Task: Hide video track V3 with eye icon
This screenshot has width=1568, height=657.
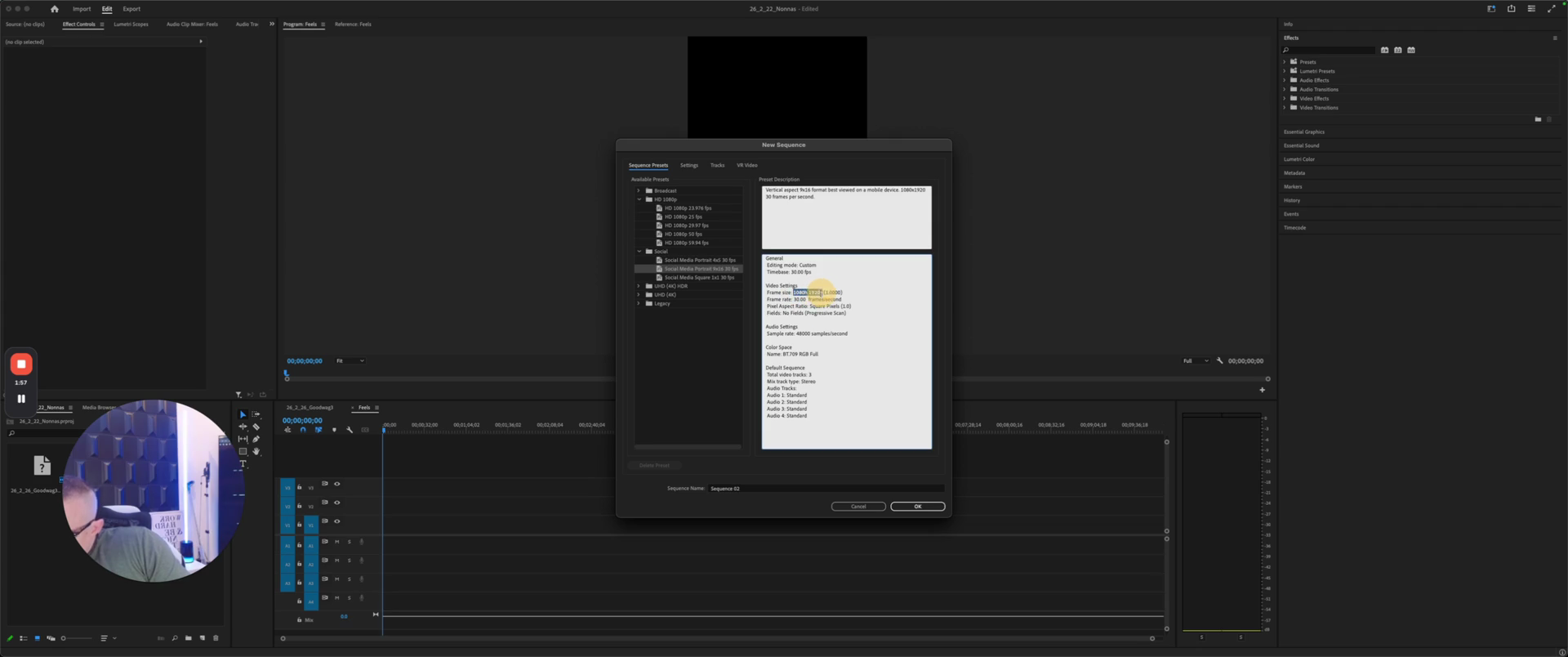Action: (336, 484)
